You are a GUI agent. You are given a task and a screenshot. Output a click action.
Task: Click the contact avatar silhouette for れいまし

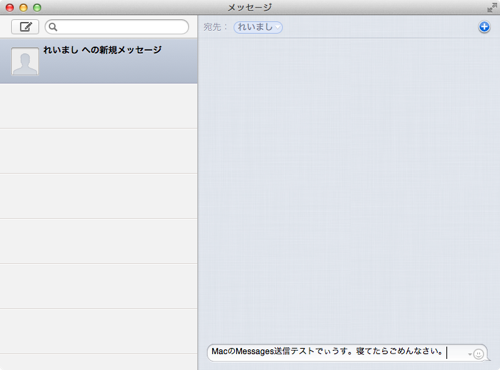coord(25,61)
